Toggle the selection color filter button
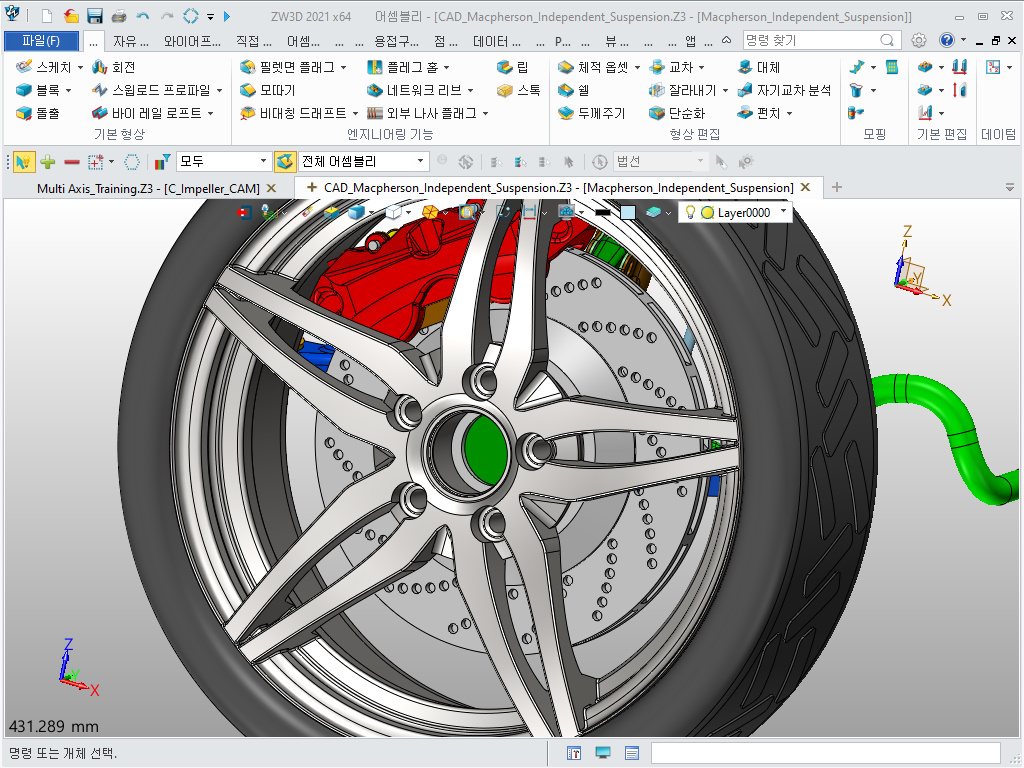 [x=162, y=161]
